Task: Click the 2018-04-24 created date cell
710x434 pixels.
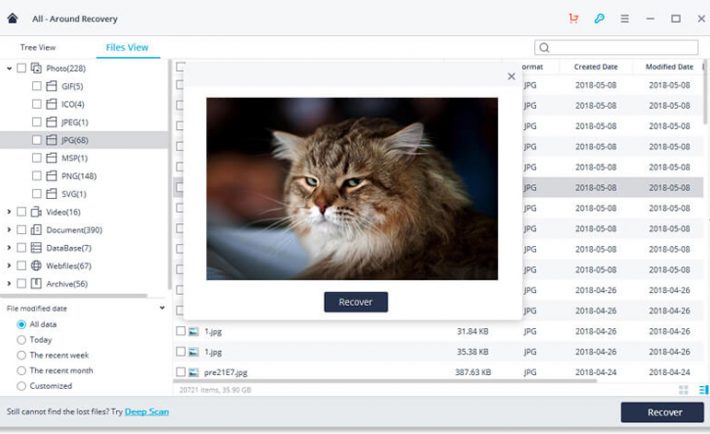Action: pyautogui.click(x=596, y=372)
